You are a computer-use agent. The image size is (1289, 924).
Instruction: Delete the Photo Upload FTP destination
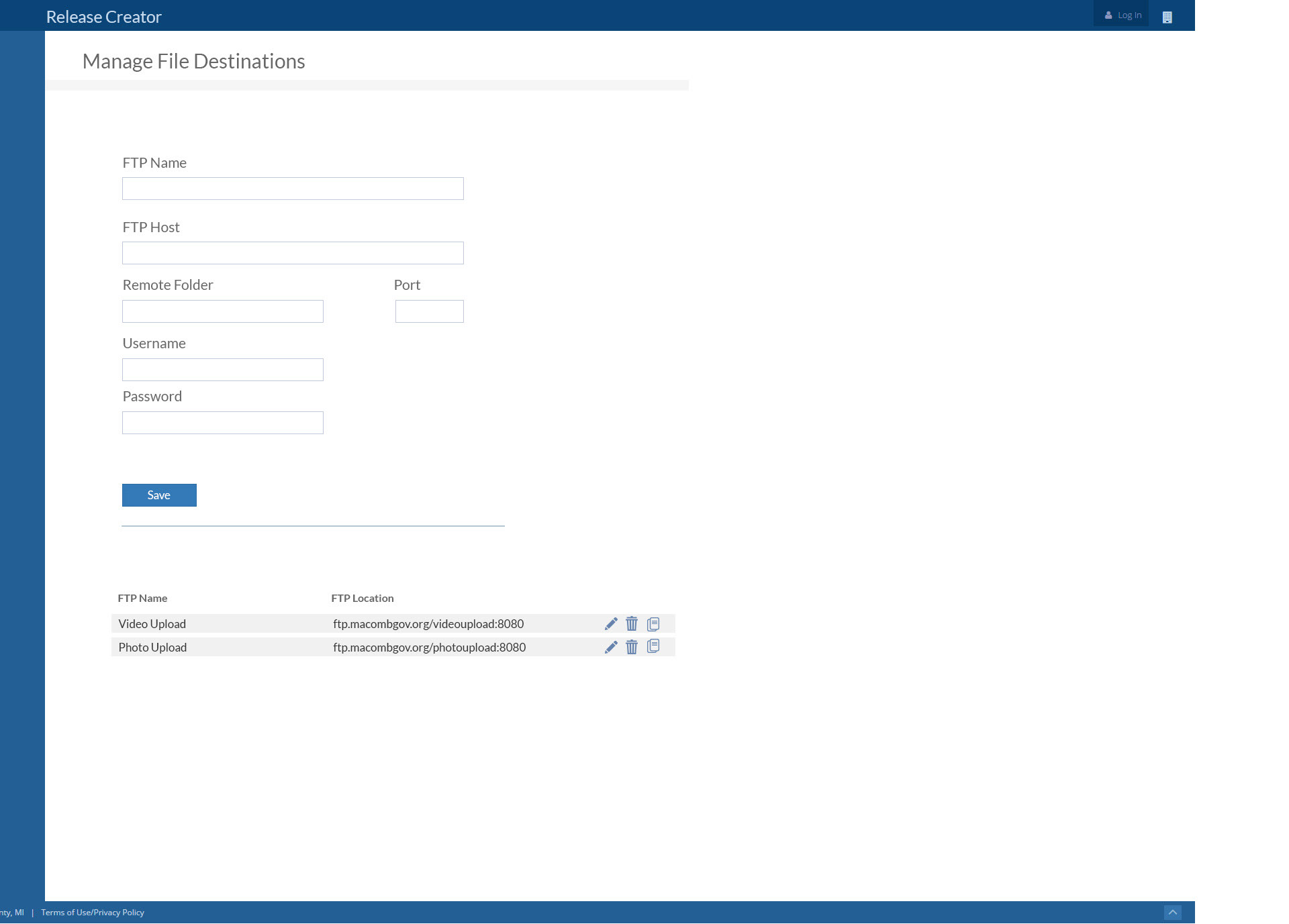tap(632, 648)
